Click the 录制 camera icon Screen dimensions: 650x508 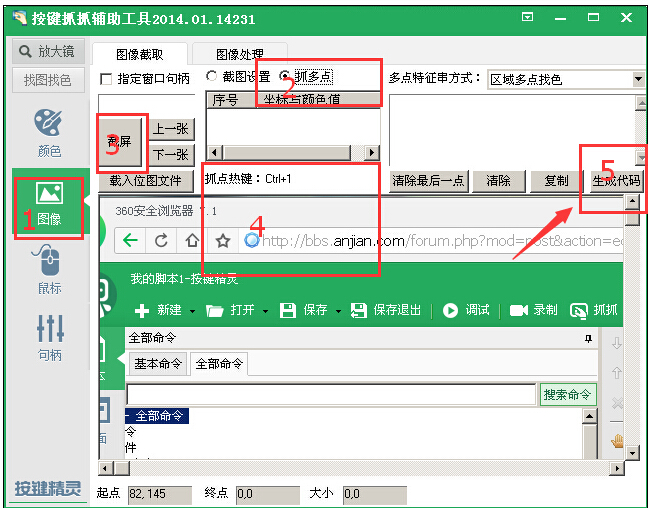[519, 311]
